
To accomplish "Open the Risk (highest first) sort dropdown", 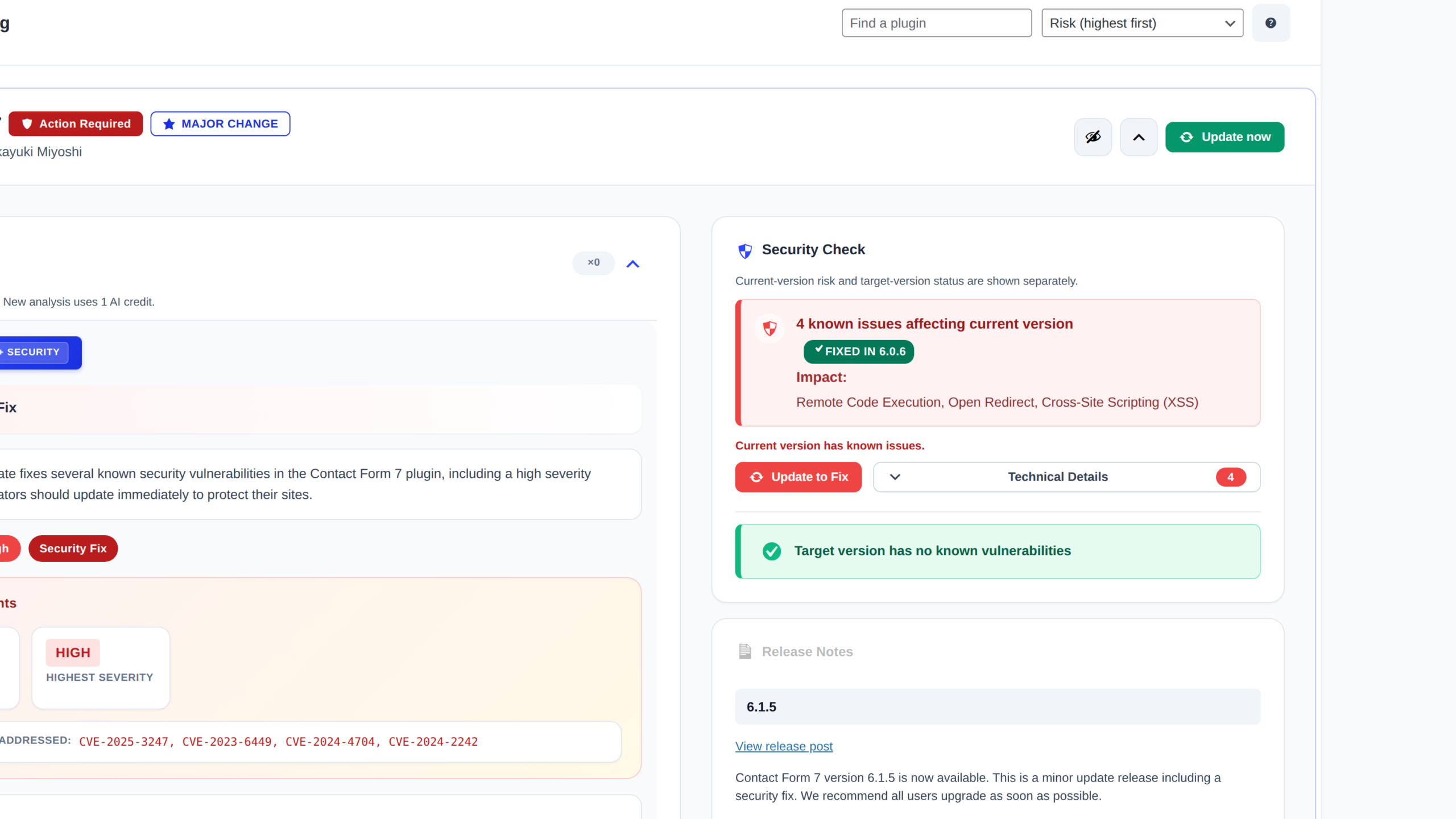I will [x=1142, y=23].
